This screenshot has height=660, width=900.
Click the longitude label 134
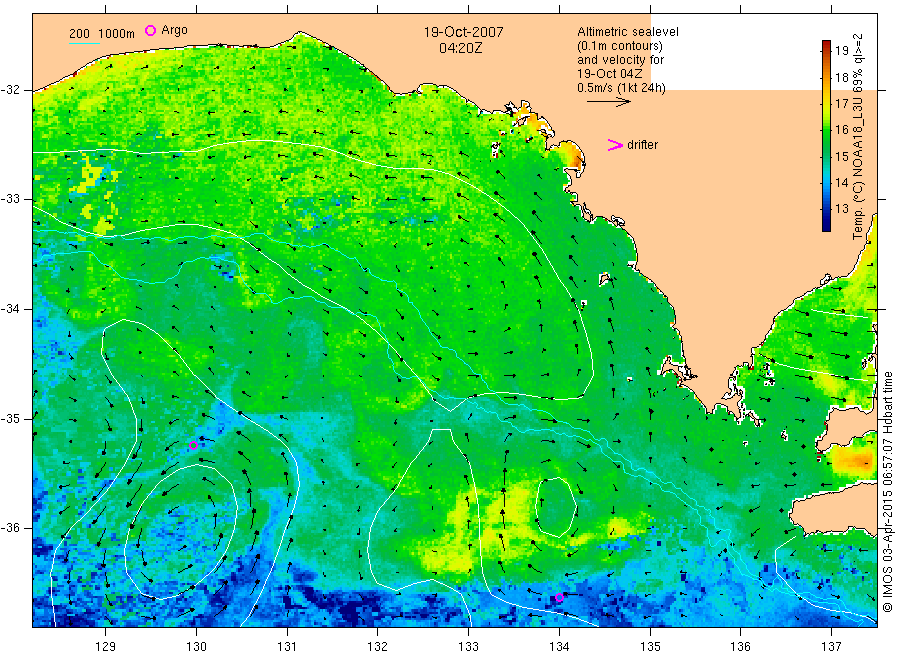coord(559,647)
